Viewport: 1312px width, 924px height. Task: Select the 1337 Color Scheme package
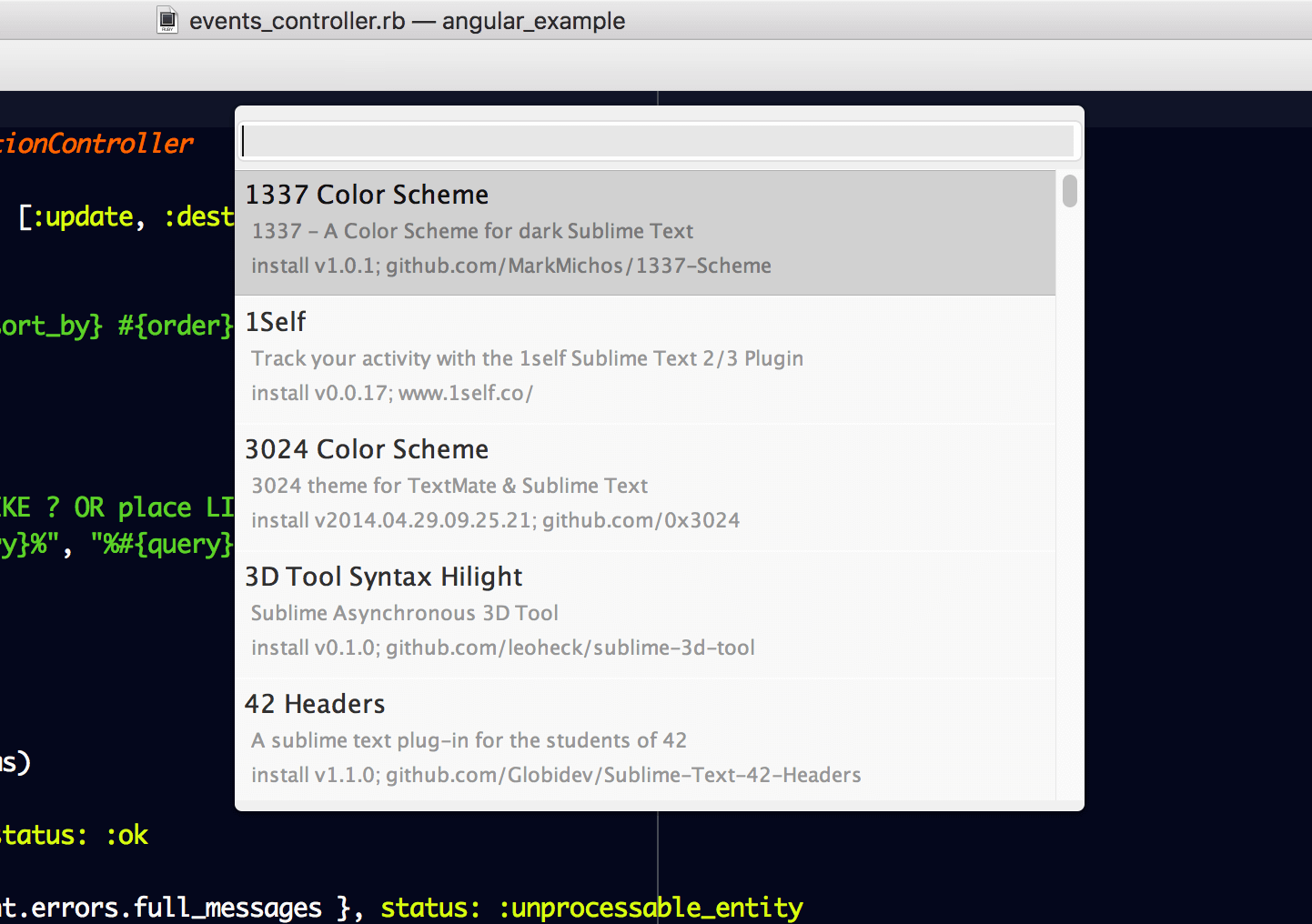pos(645,233)
